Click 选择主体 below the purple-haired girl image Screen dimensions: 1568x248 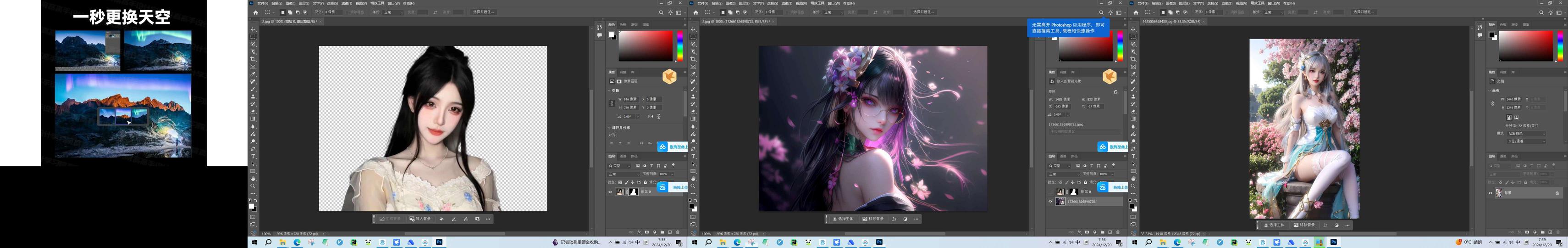[844, 219]
